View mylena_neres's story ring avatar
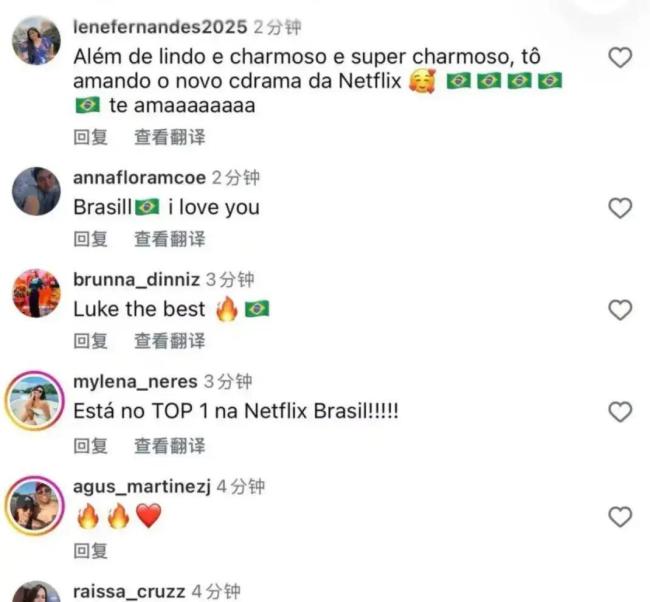Viewport: 650px width, 602px height. (35, 401)
